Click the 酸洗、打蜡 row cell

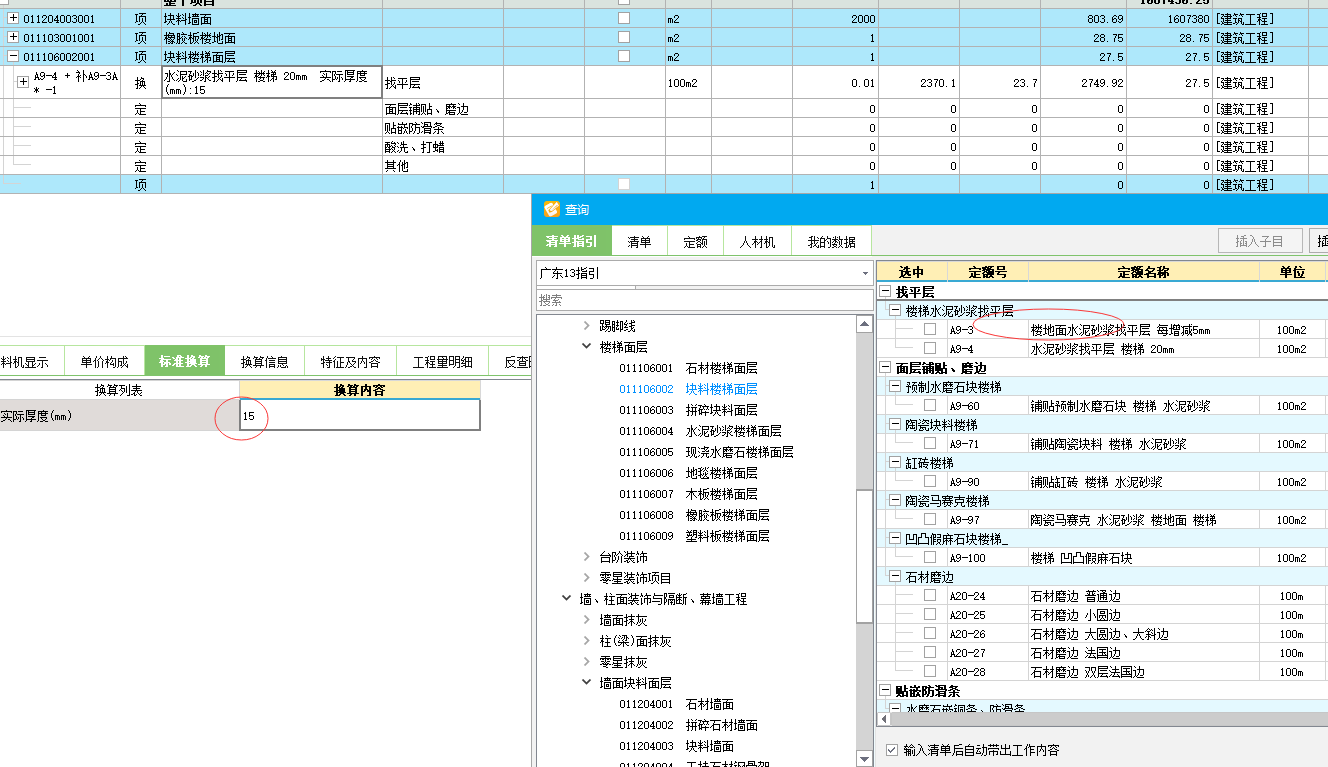[x=443, y=147]
